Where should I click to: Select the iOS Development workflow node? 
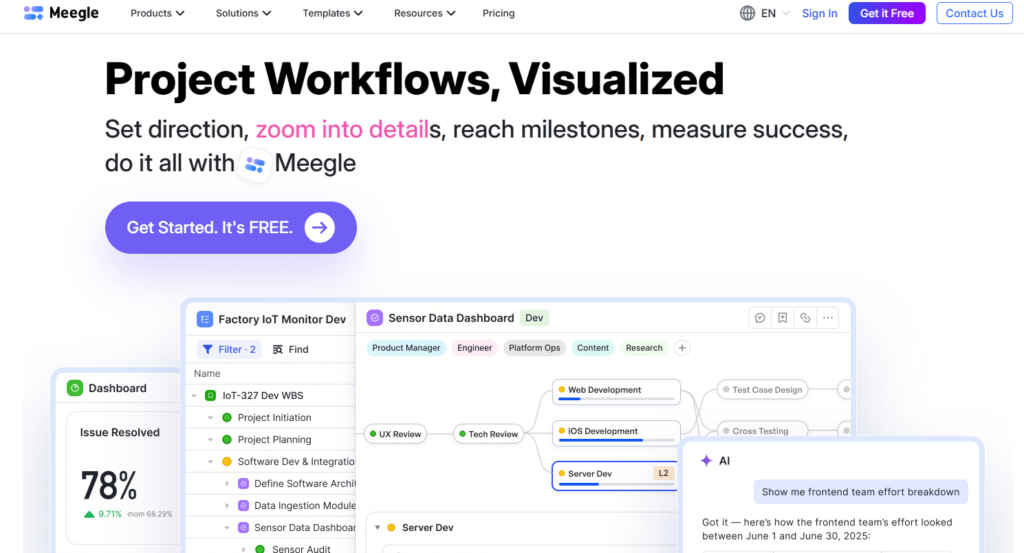(616, 433)
